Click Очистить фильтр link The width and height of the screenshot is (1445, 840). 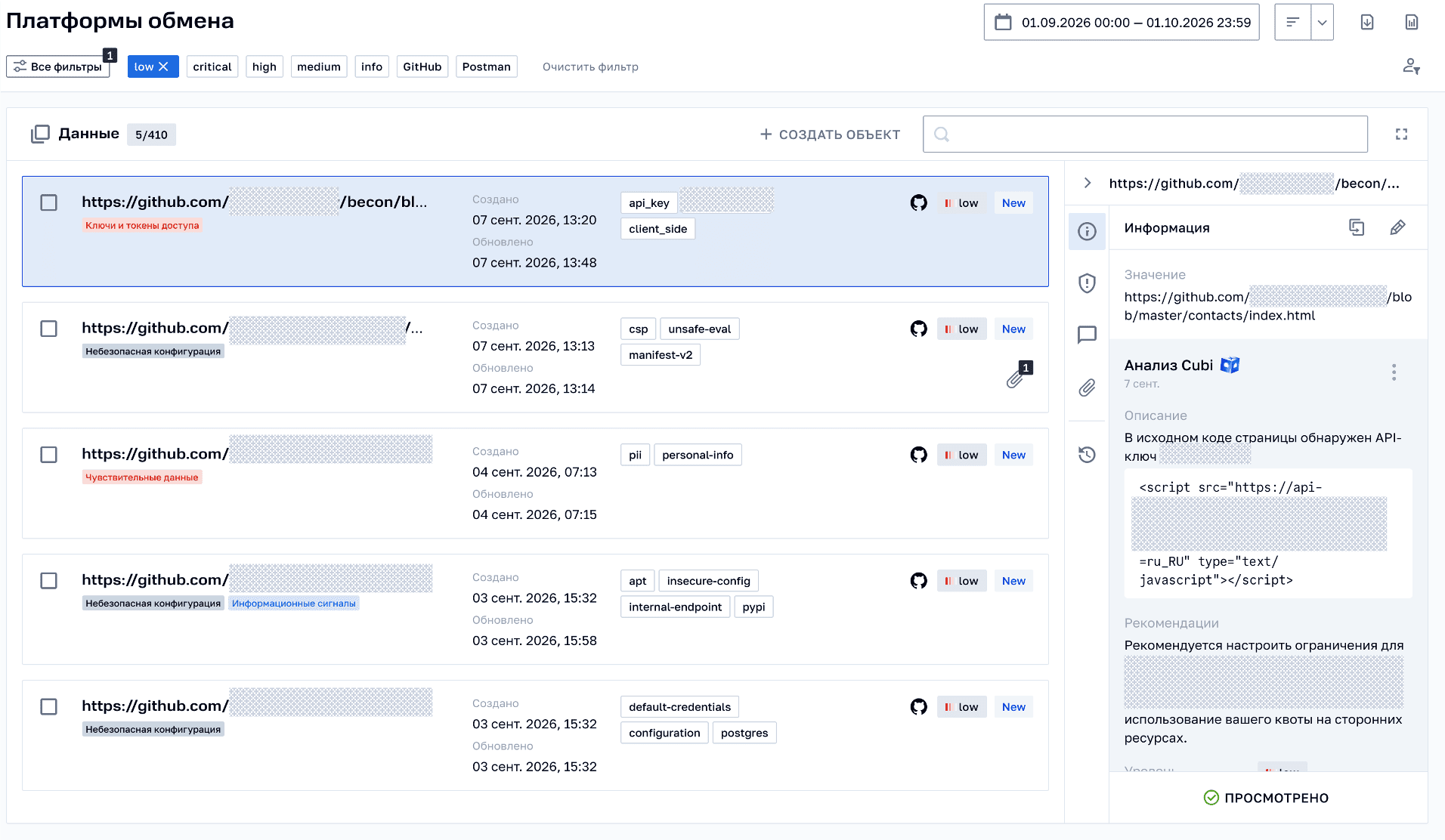click(590, 66)
